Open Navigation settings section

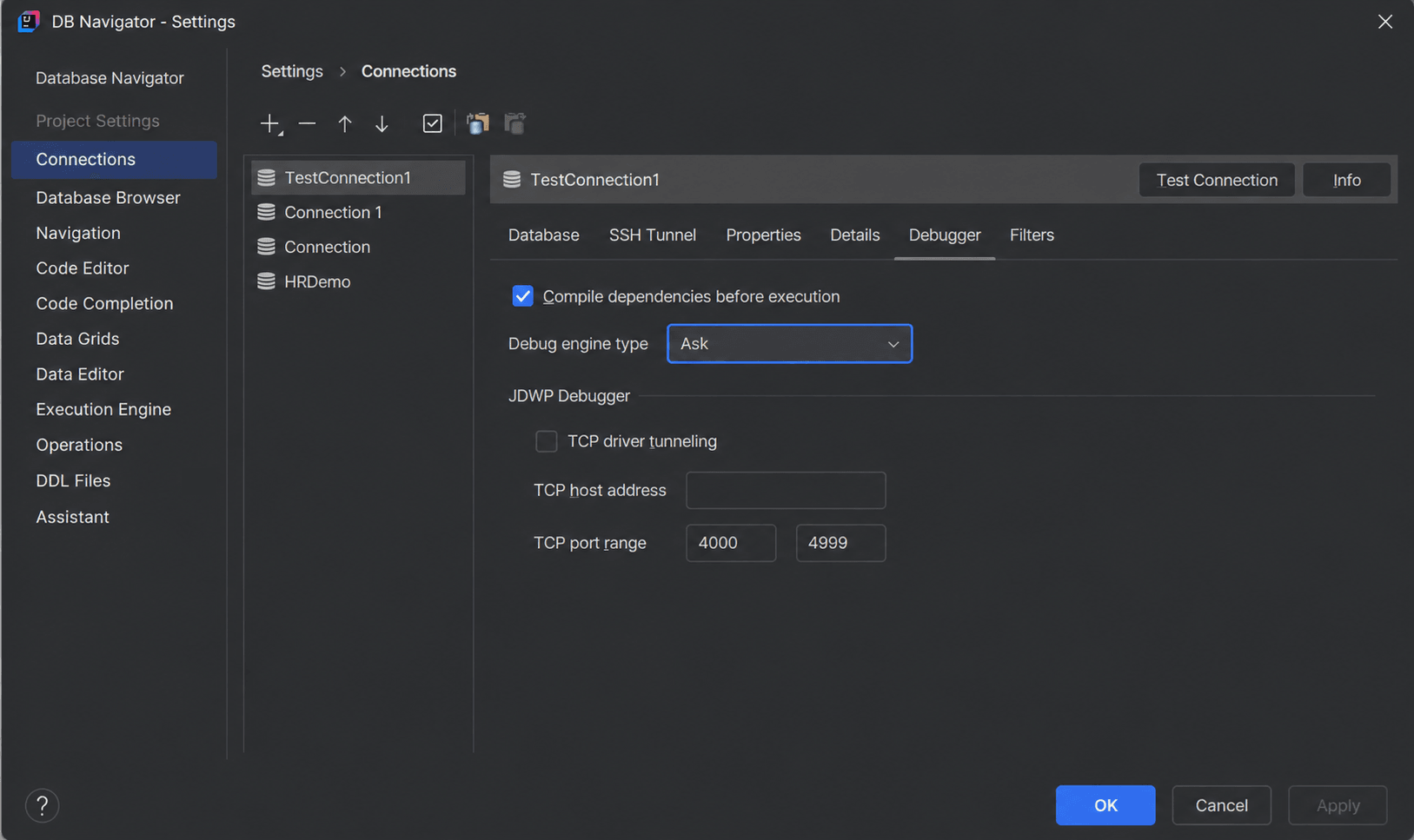pos(78,233)
